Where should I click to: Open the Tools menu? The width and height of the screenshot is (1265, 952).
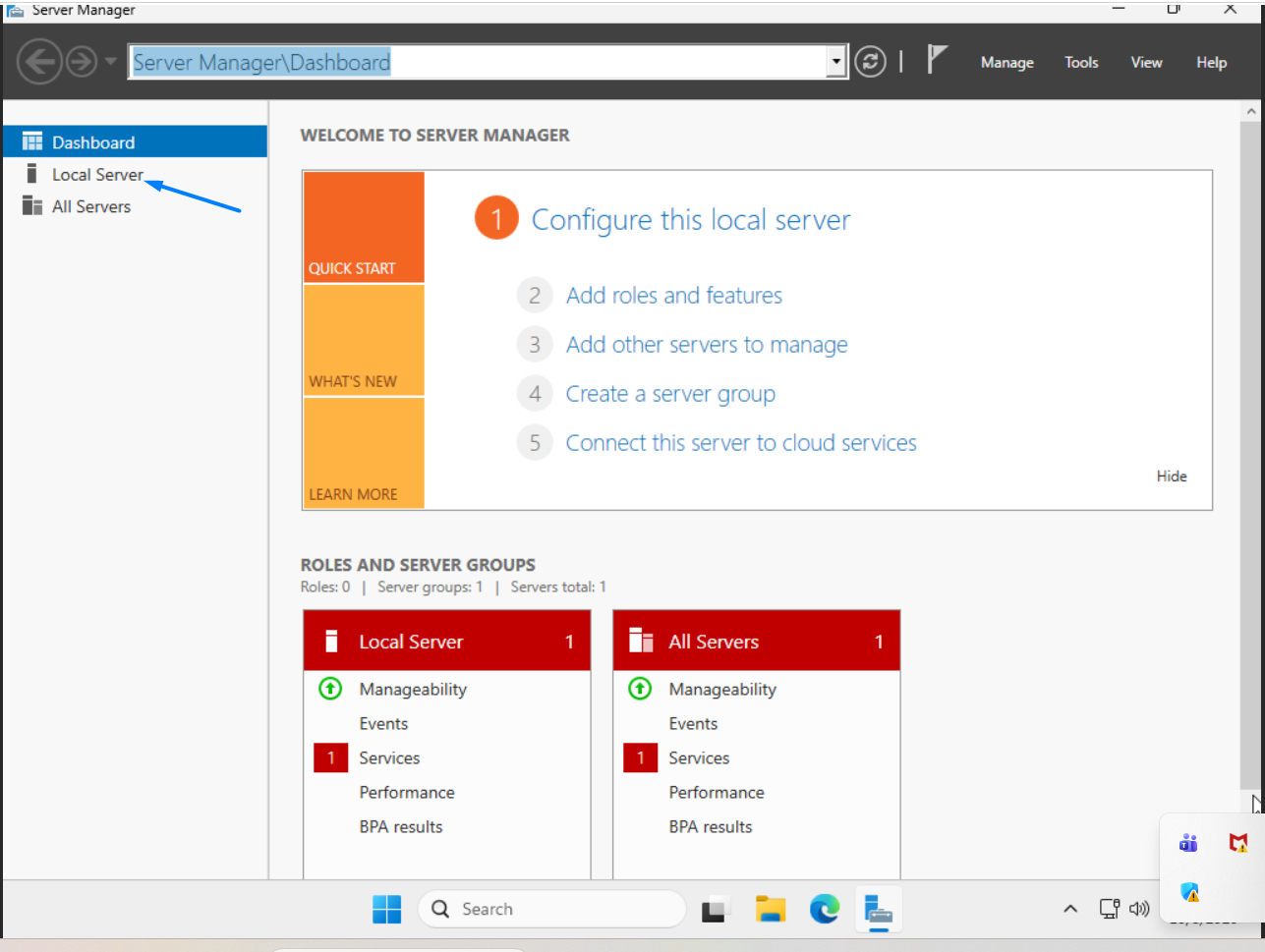(1081, 62)
